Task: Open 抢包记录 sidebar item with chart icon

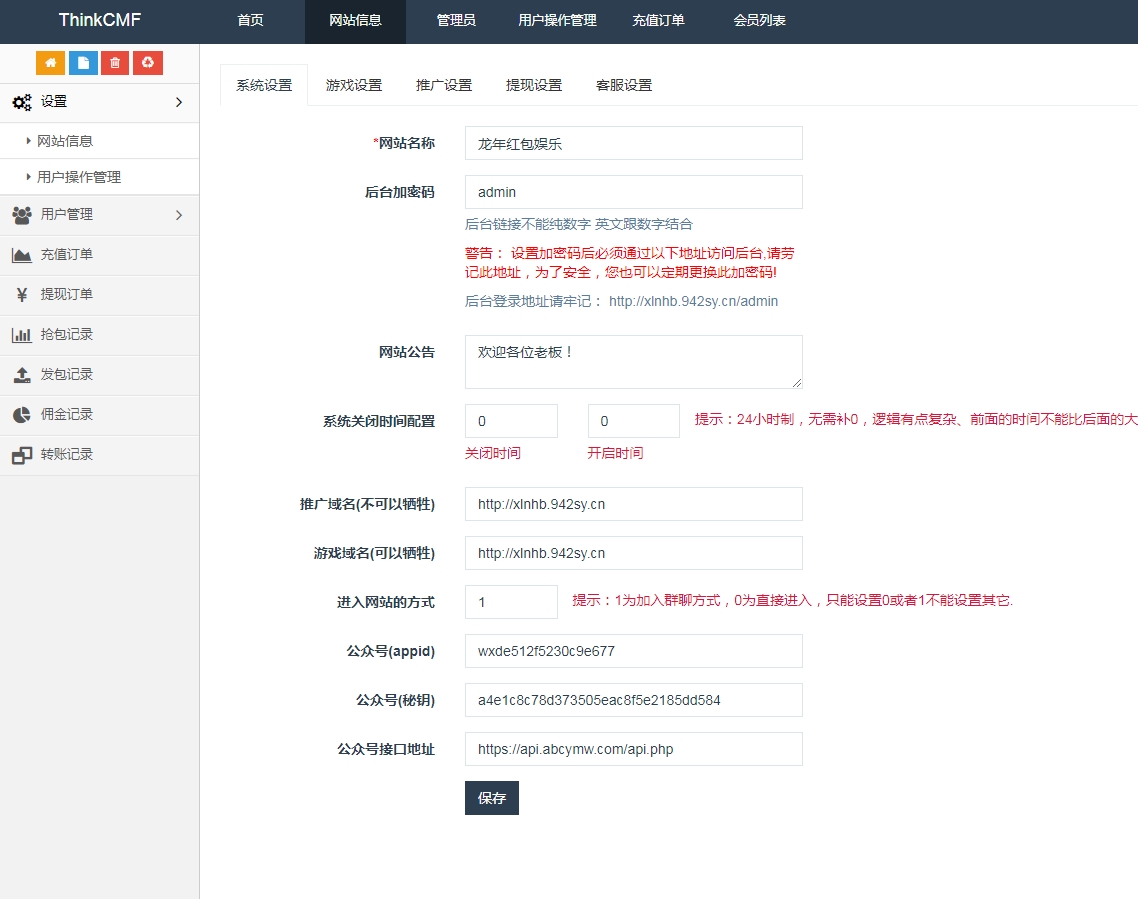Action: pyautogui.click(x=66, y=335)
